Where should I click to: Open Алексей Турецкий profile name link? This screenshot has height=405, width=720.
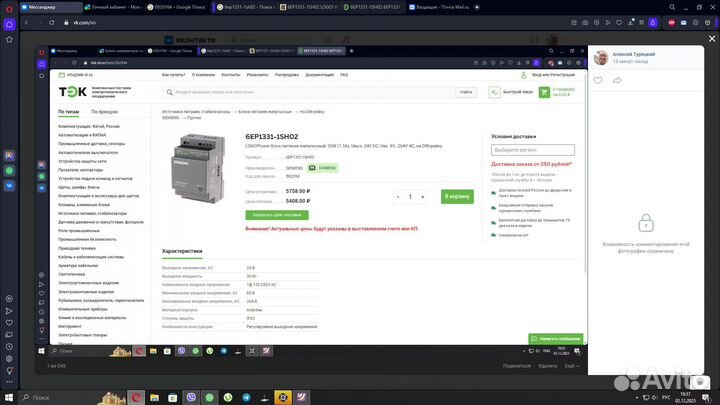pyautogui.click(x=634, y=54)
